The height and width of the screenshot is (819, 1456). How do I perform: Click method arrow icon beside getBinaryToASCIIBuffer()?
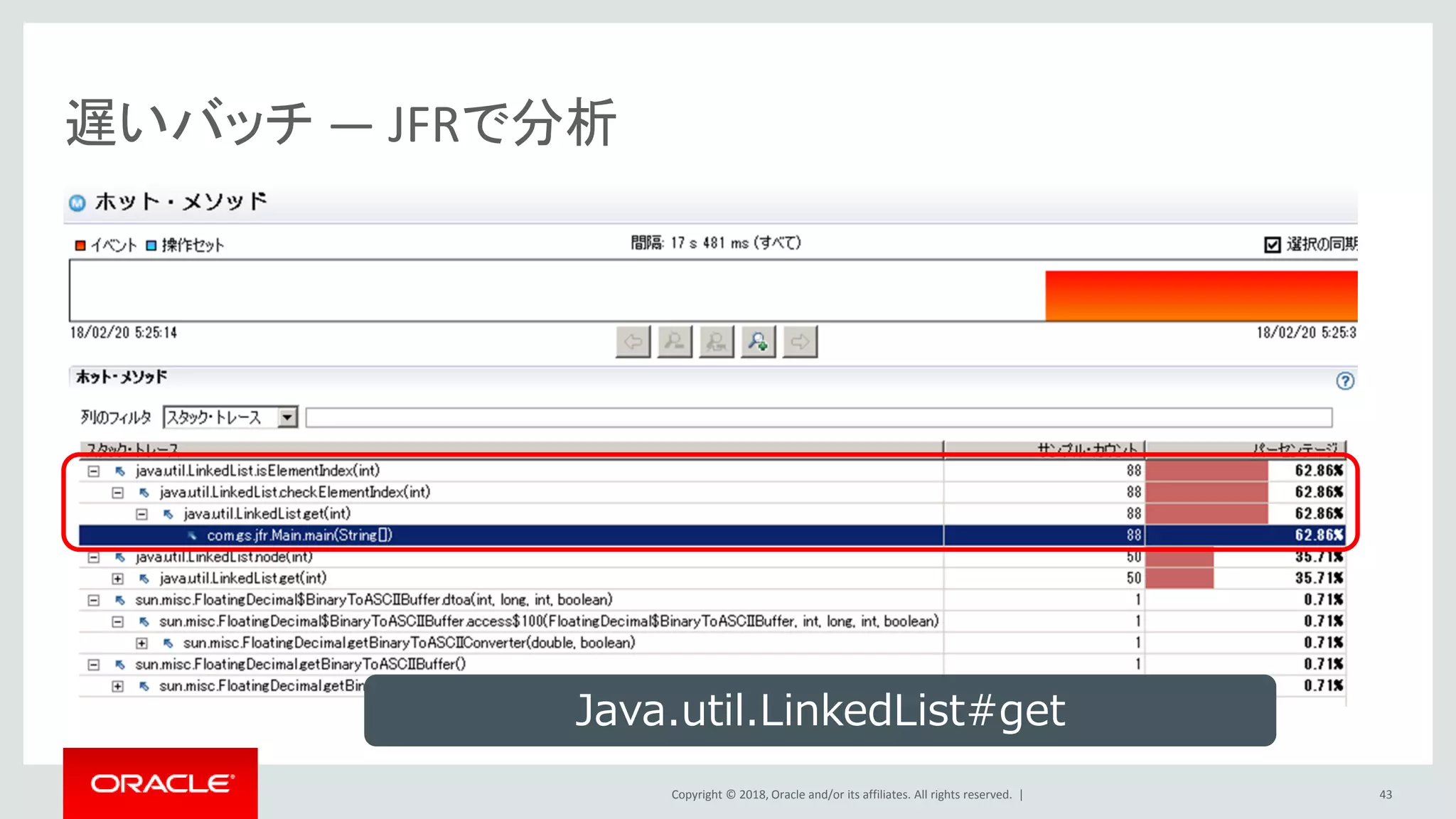(x=120, y=665)
